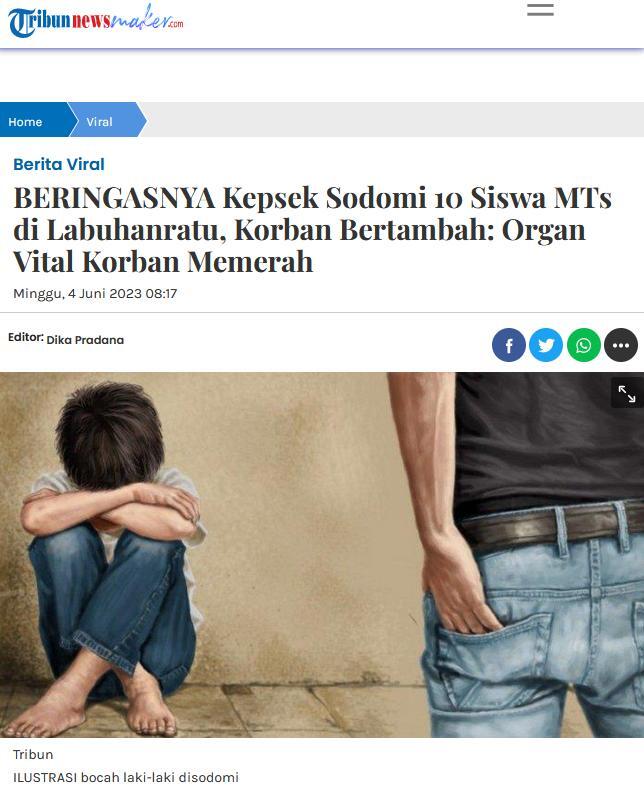Click the illustration of crouching boy
644x794 pixels.
click(x=110, y=557)
